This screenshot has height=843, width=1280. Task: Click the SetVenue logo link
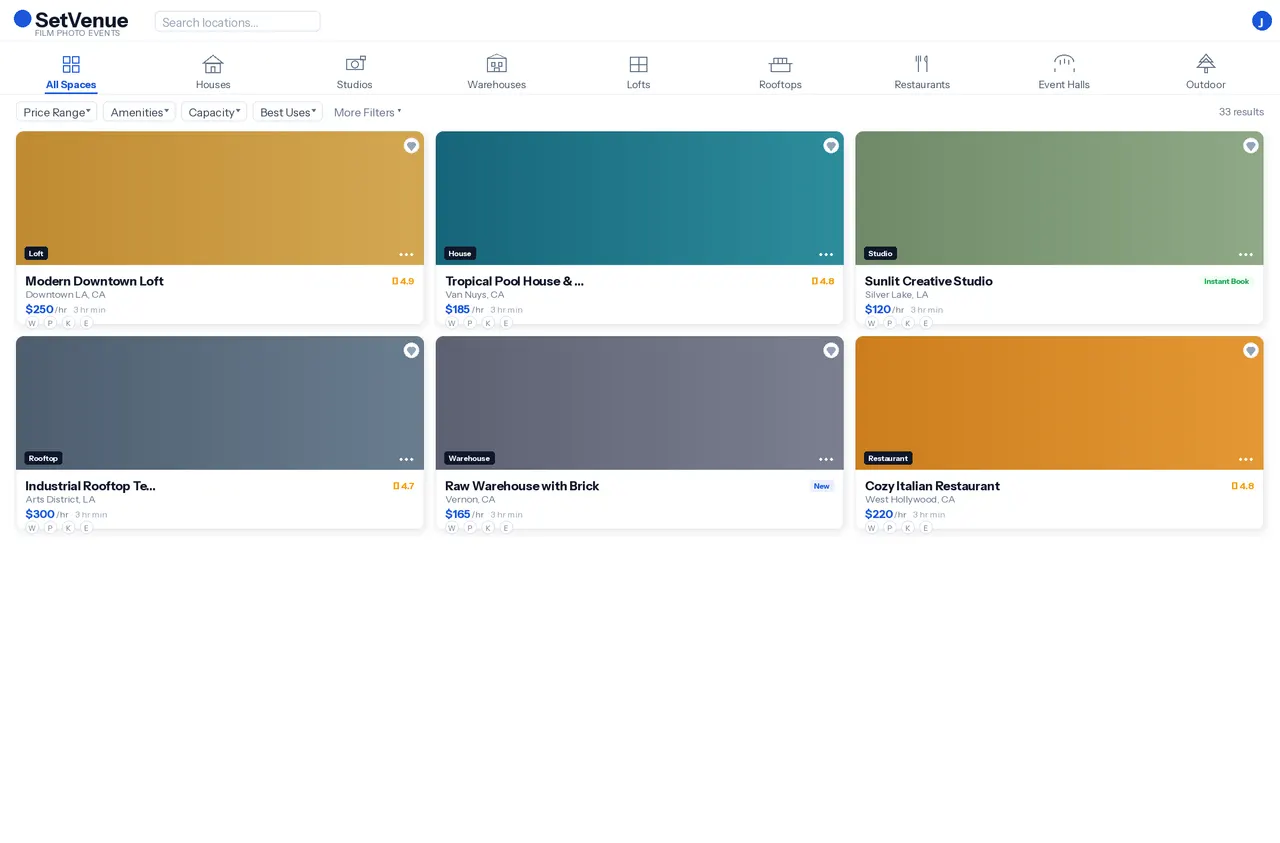coord(71,22)
